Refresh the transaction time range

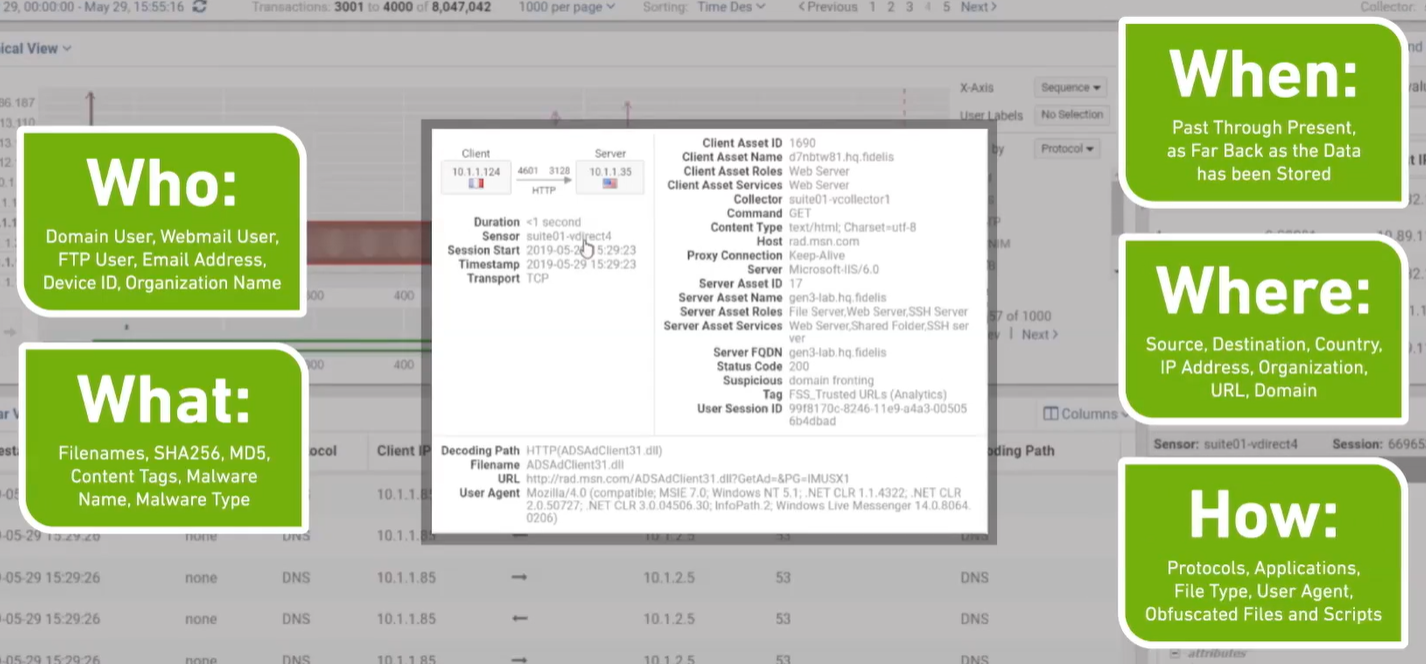(199, 7)
